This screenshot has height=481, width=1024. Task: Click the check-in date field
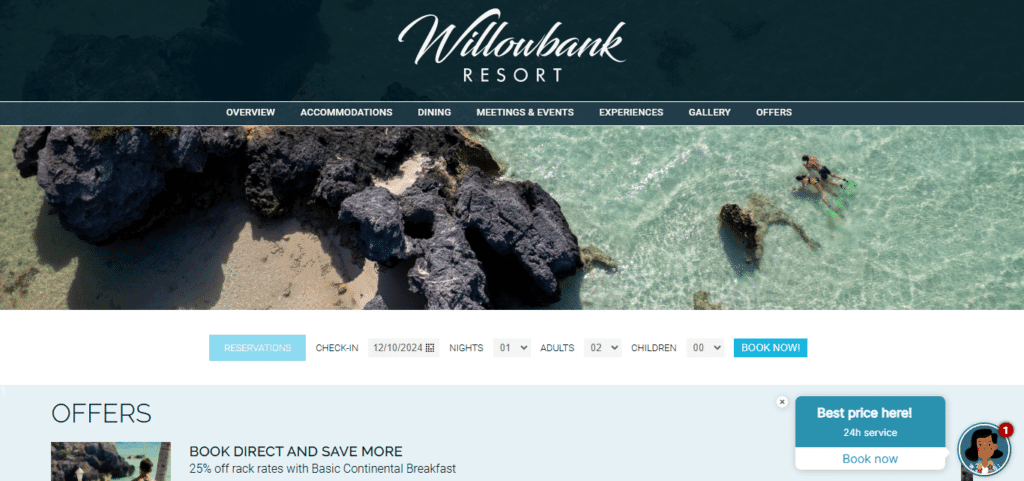[403, 348]
